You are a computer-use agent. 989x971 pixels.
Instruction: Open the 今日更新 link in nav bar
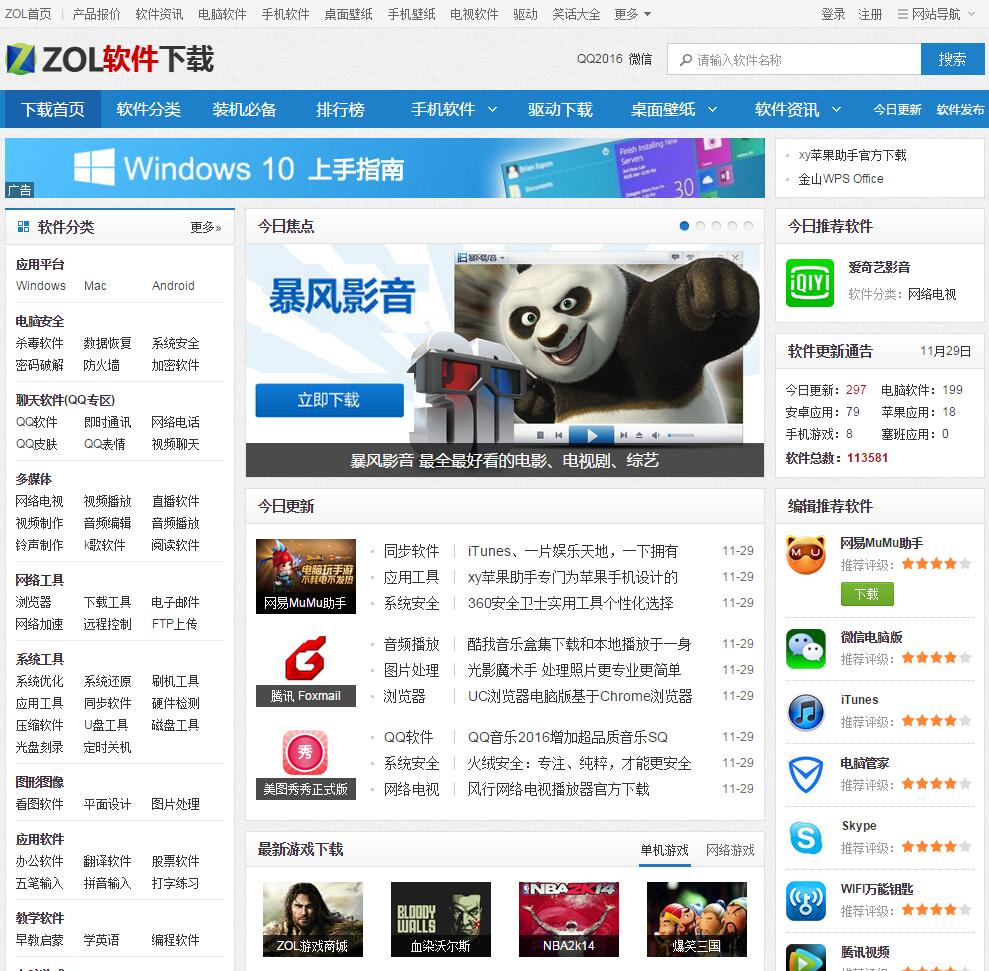click(897, 110)
